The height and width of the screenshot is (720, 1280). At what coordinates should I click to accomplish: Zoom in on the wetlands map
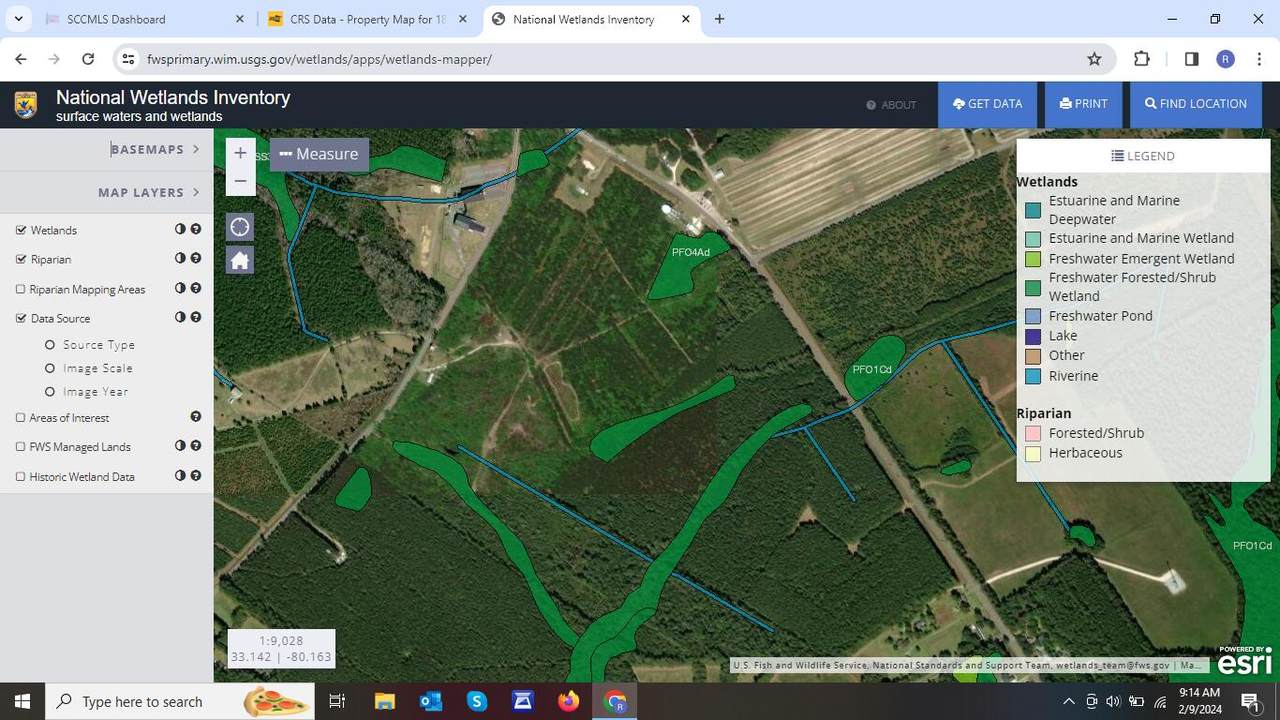[x=240, y=153]
